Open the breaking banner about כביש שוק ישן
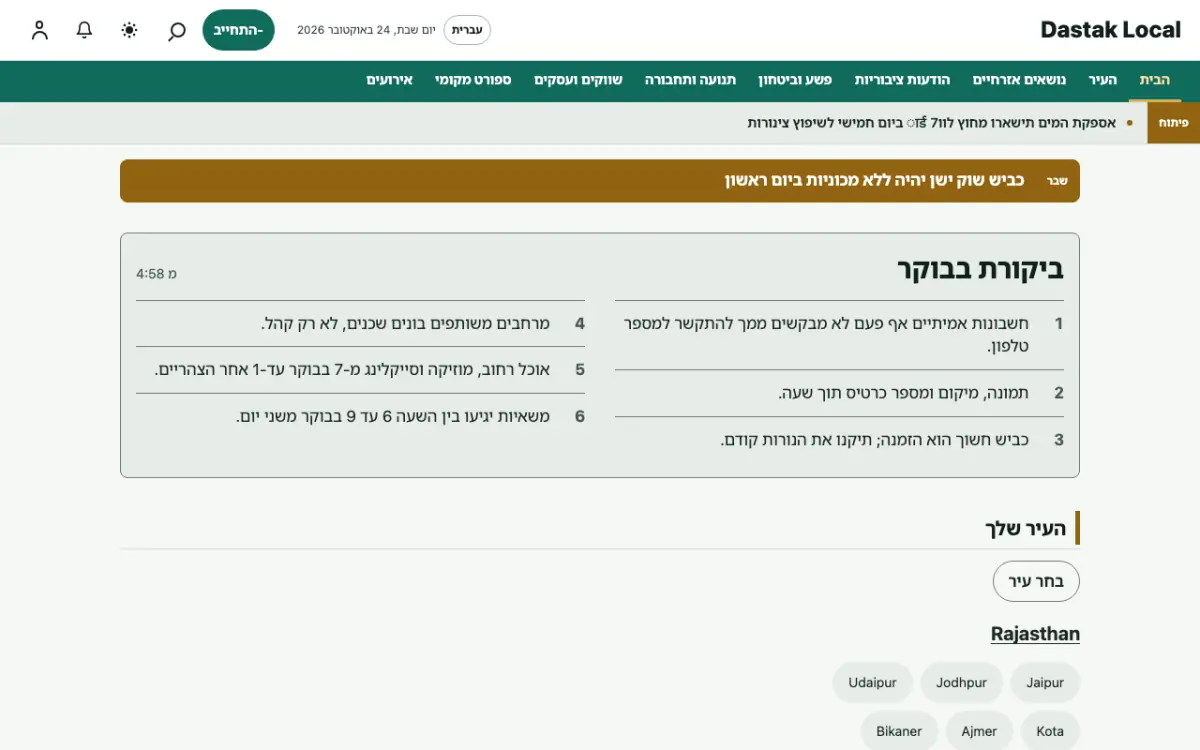 [600, 181]
